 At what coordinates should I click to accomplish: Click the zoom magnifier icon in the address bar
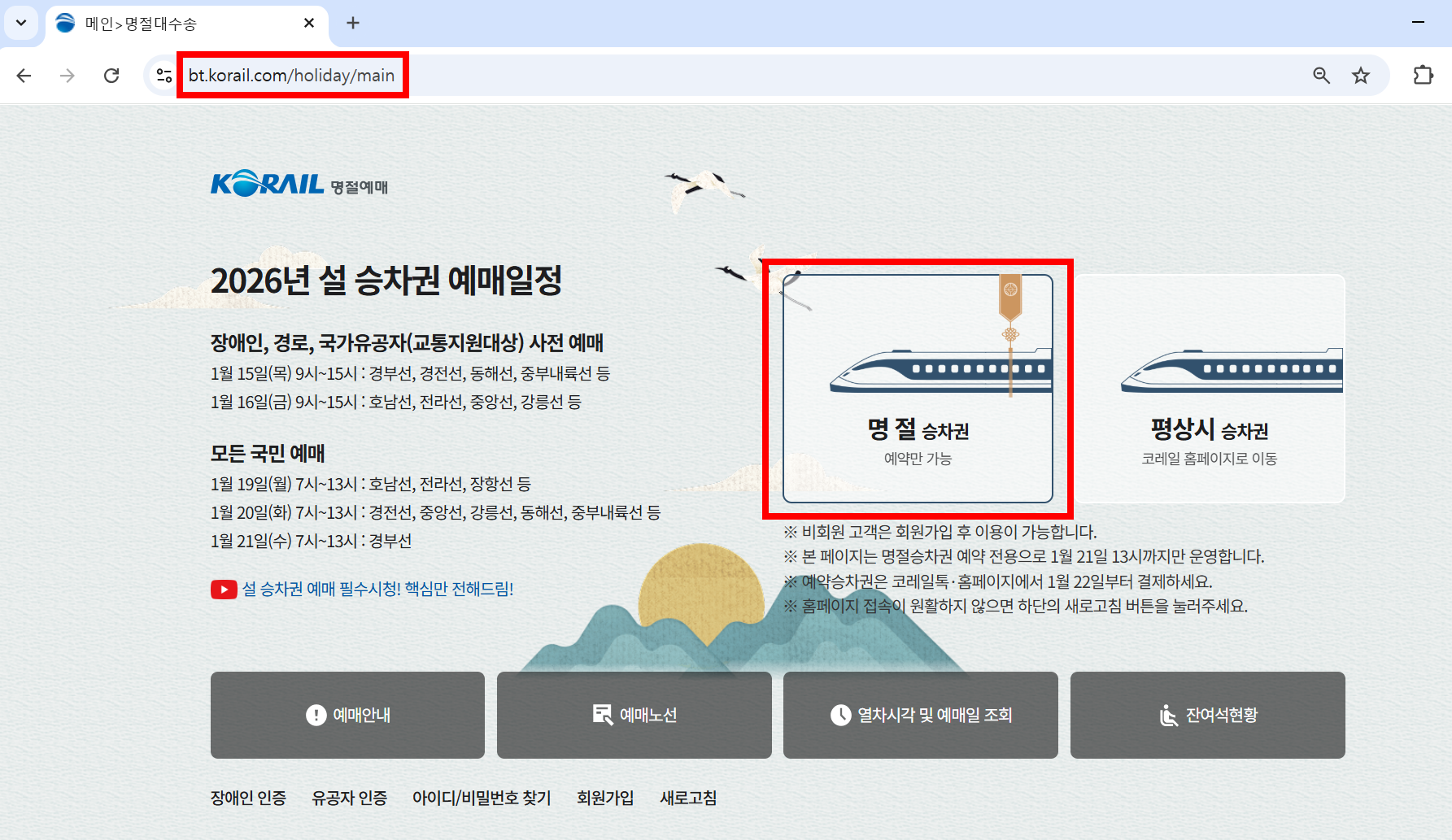pyautogui.click(x=1321, y=75)
